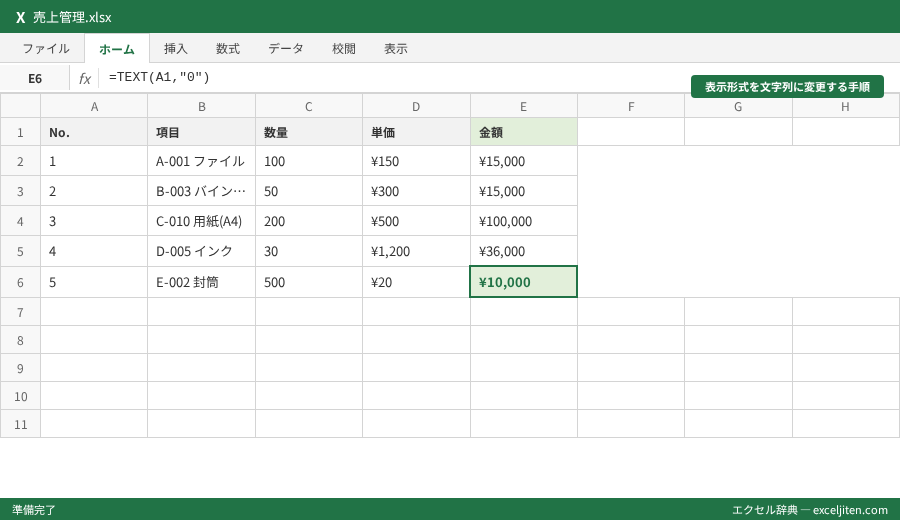Select column H header
Screen dimensions: 900x520
pos(845,107)
